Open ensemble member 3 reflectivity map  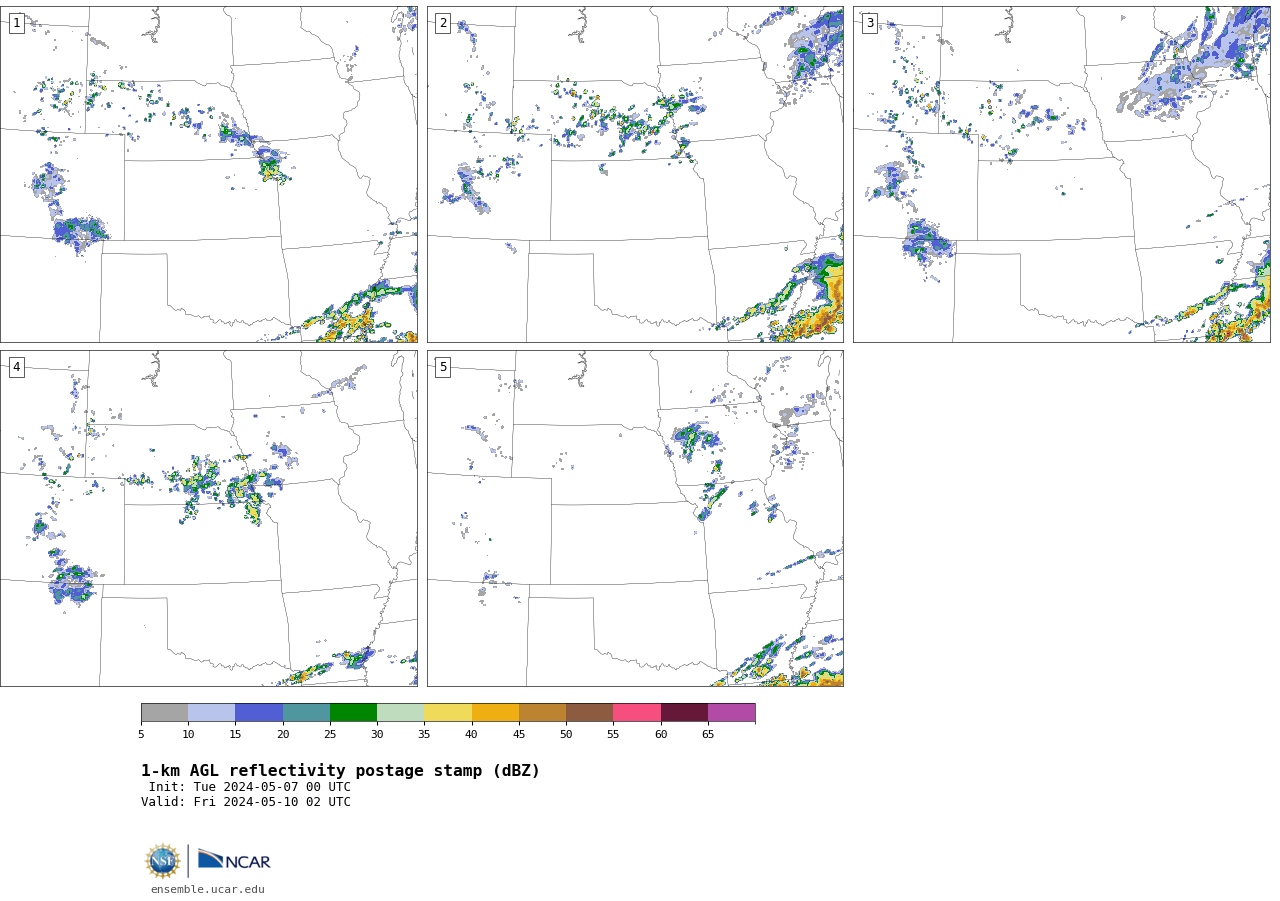[x=1062, y=174]
